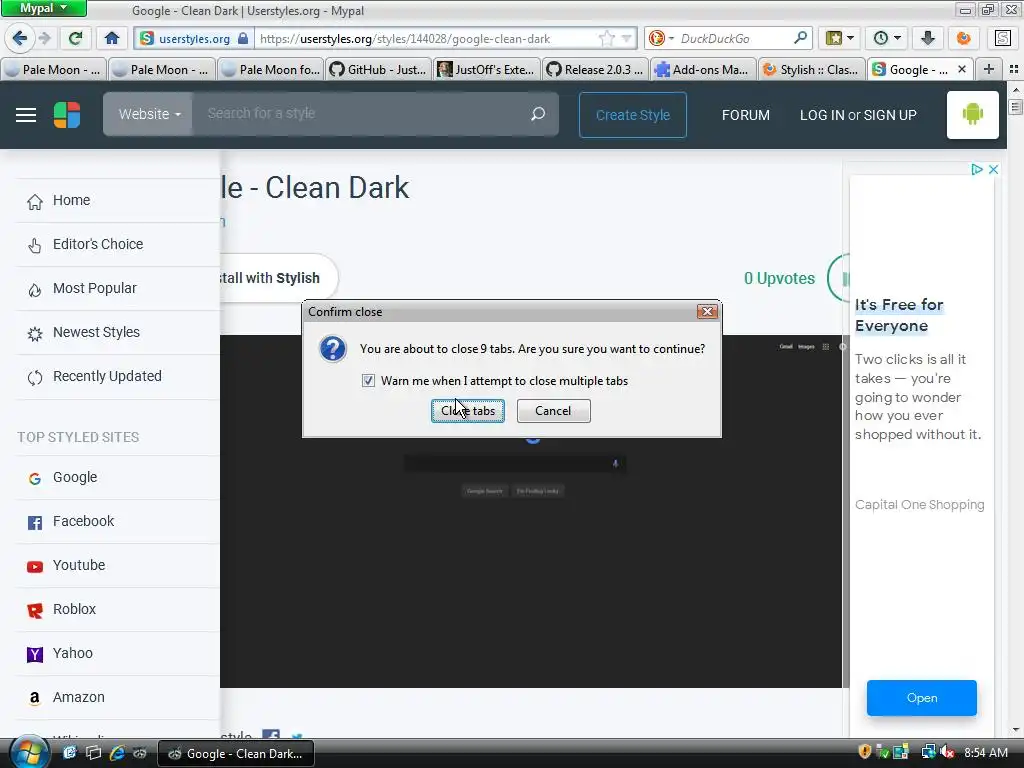Switch to the "JustOff's Exte..." tab
This screenshot has width=1024, height=768.
click(x=487, y=69)
